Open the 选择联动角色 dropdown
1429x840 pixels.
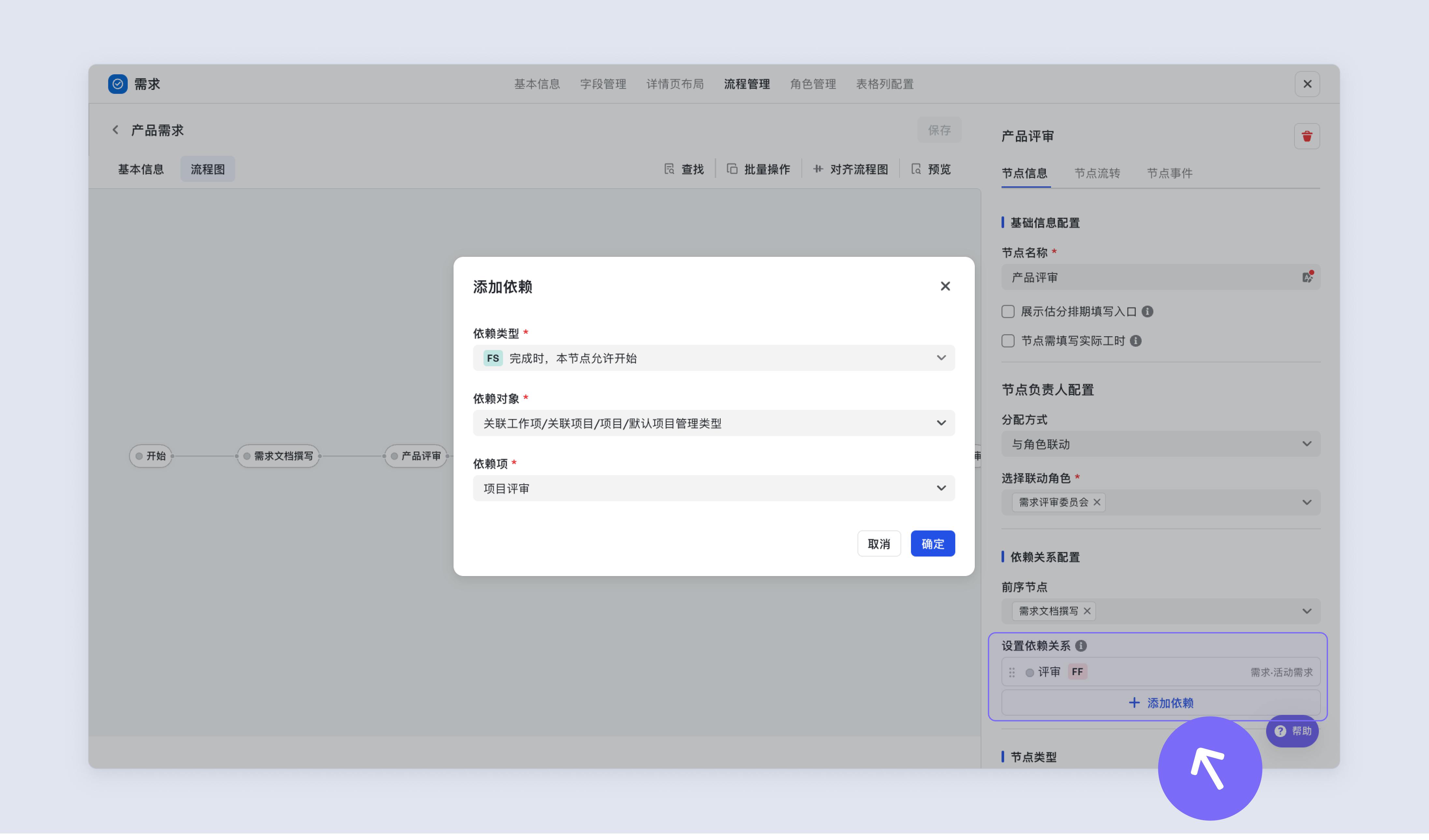click(1160, 502)
